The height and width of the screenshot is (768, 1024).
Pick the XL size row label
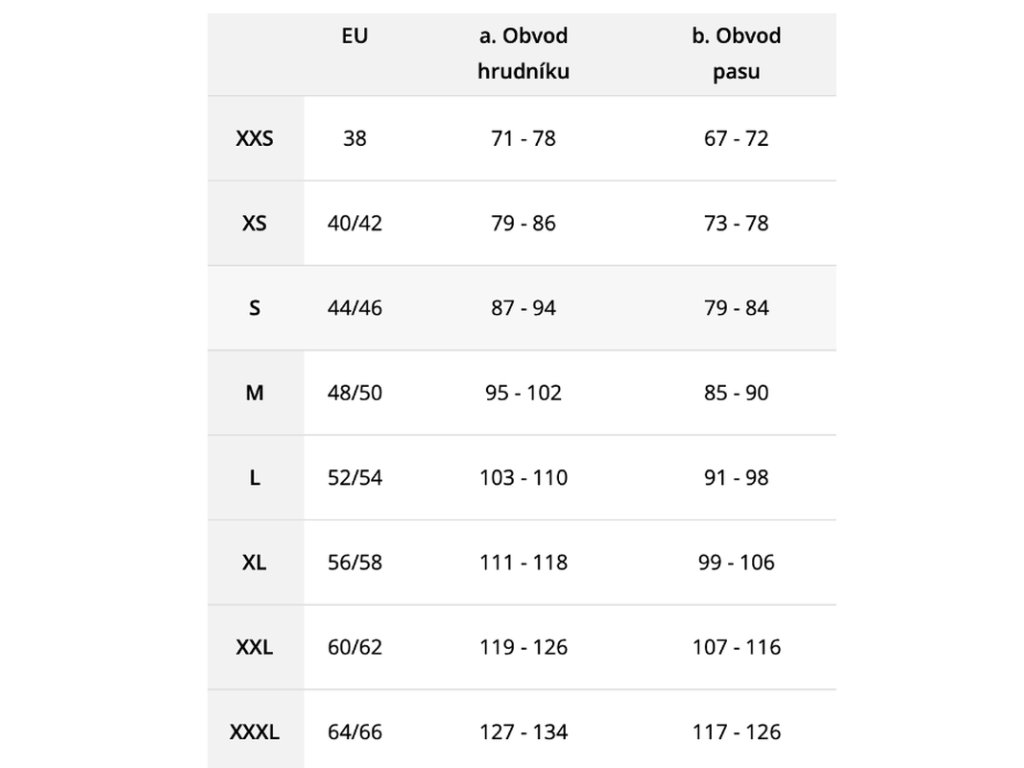pos(255,562)
